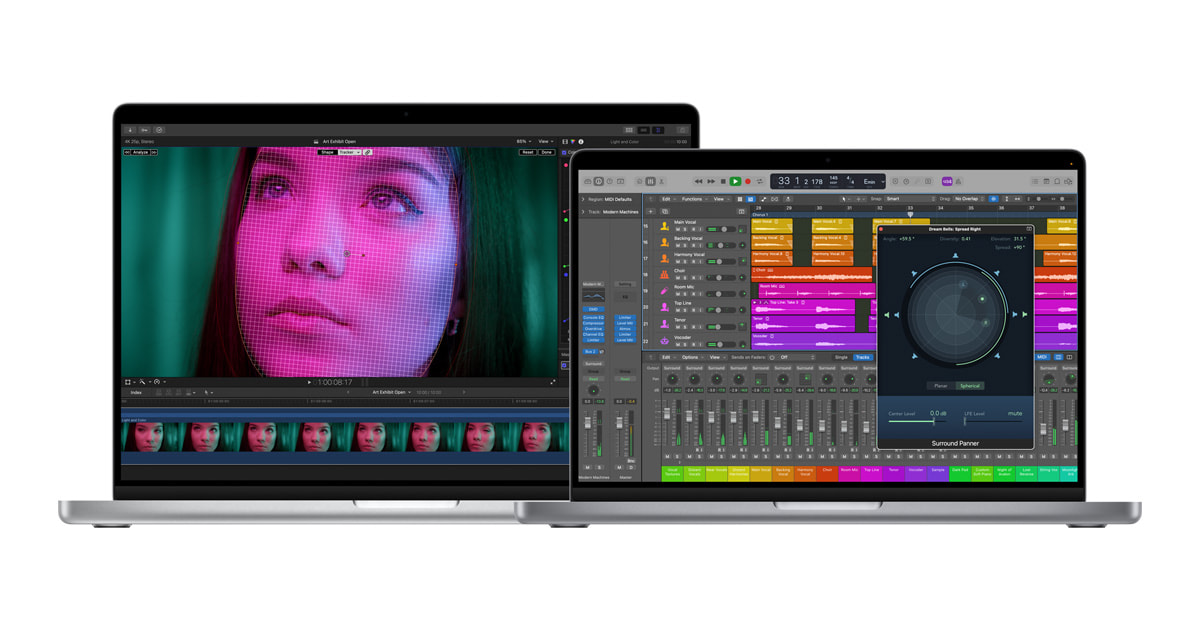Open the E min key signature dropdown
The height and width of the screenshot is (630, 1200).
pos(870,182)
